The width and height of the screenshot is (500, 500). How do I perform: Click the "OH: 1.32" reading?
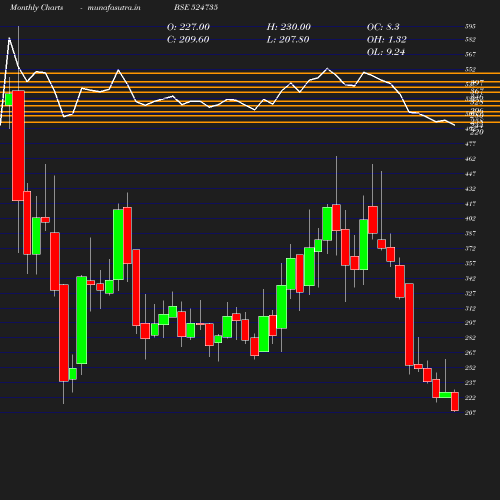click(387, 40)
